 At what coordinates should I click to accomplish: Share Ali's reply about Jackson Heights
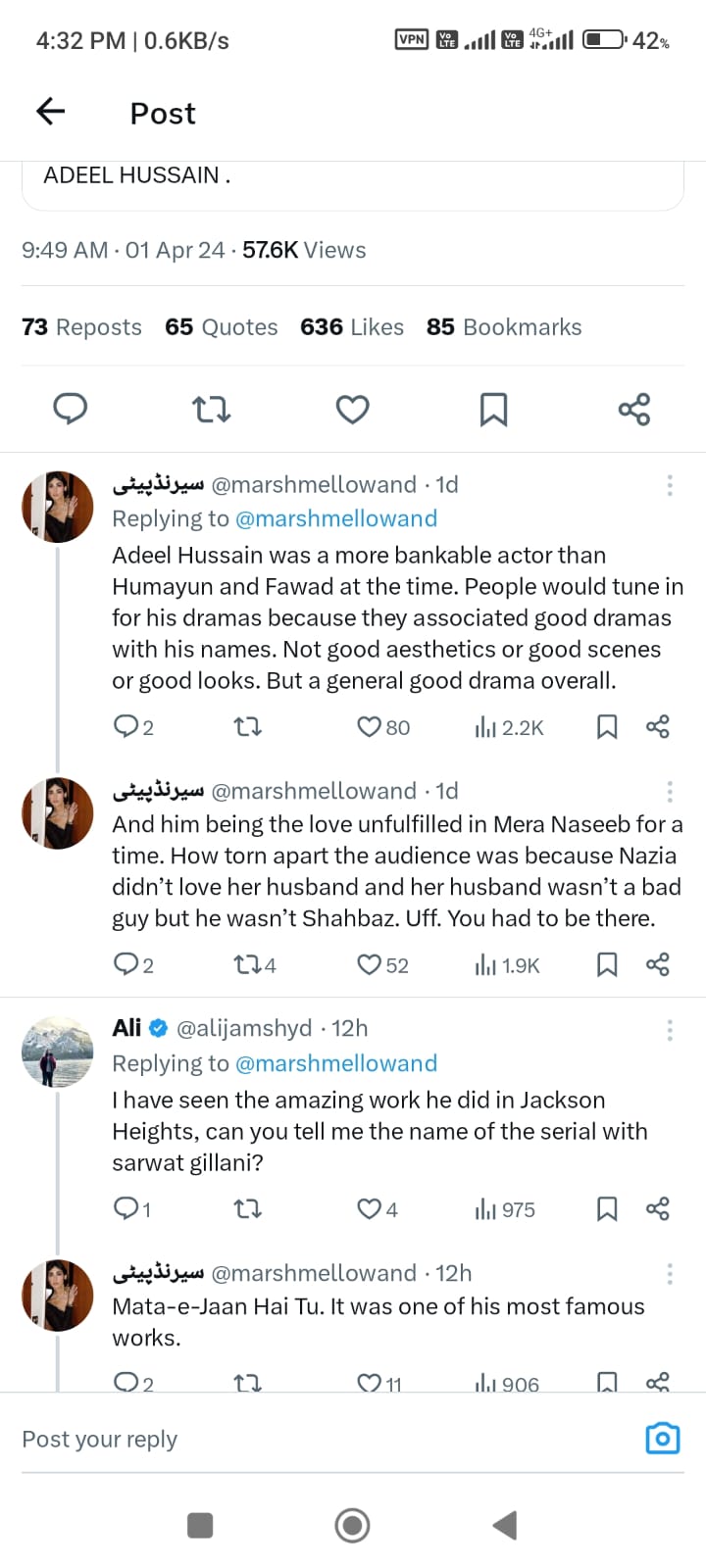pyautogui.click(x=658, y=1208)
